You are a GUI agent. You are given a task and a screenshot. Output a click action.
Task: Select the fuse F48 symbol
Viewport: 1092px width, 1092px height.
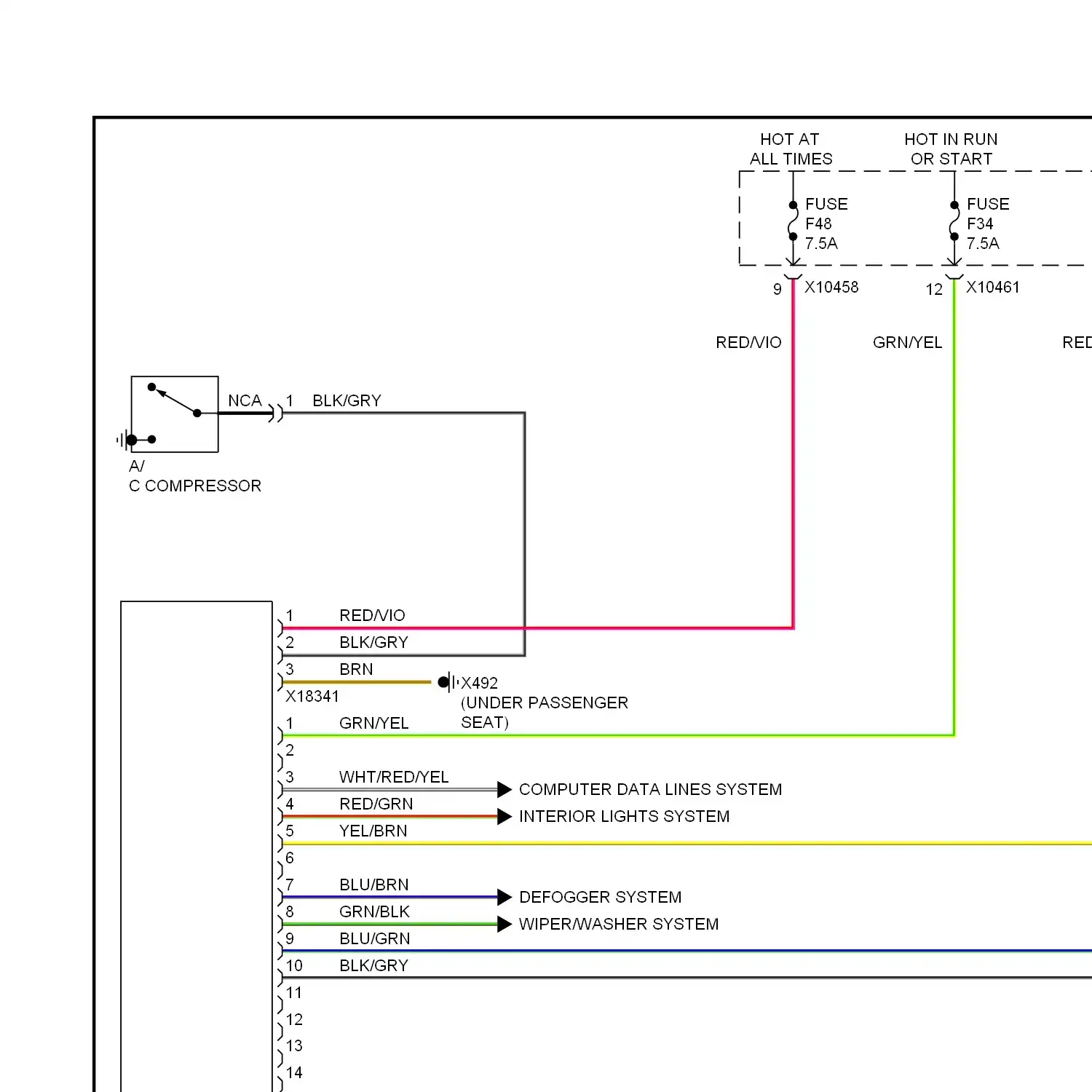(x=793, y=221)
